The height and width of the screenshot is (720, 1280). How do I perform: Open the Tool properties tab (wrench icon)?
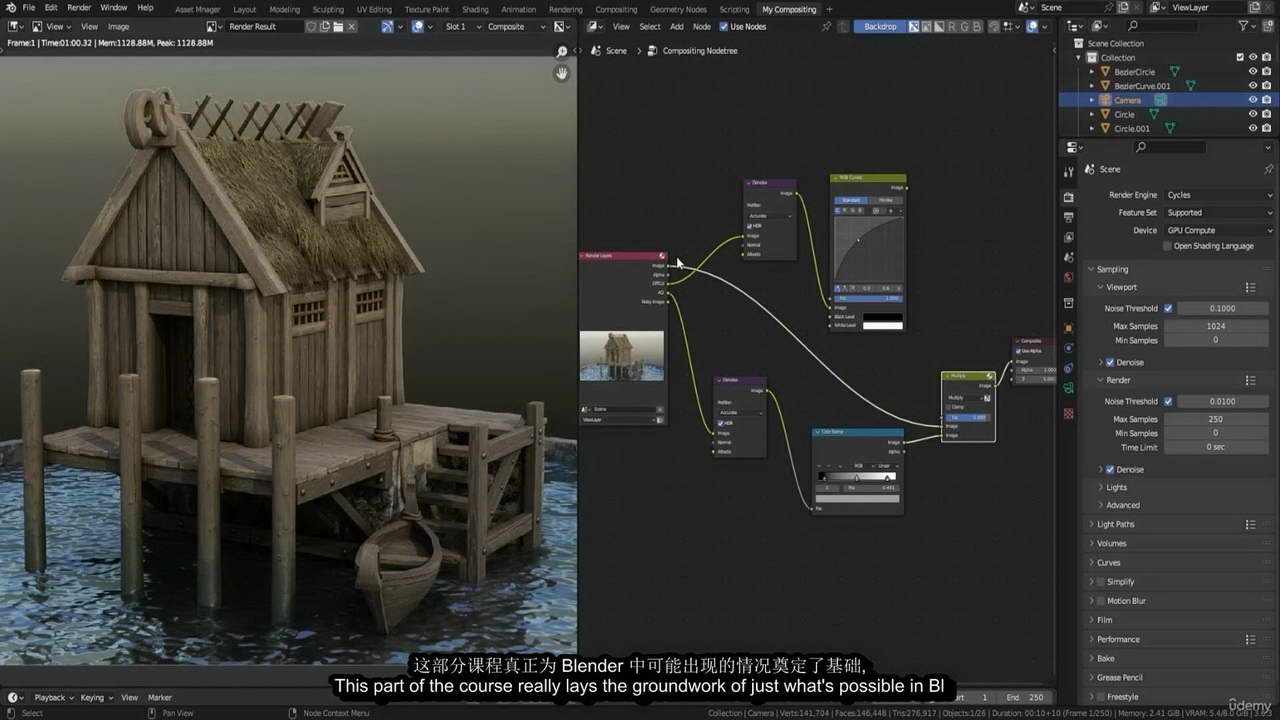pyautogui.click(x=1068, y=173)
